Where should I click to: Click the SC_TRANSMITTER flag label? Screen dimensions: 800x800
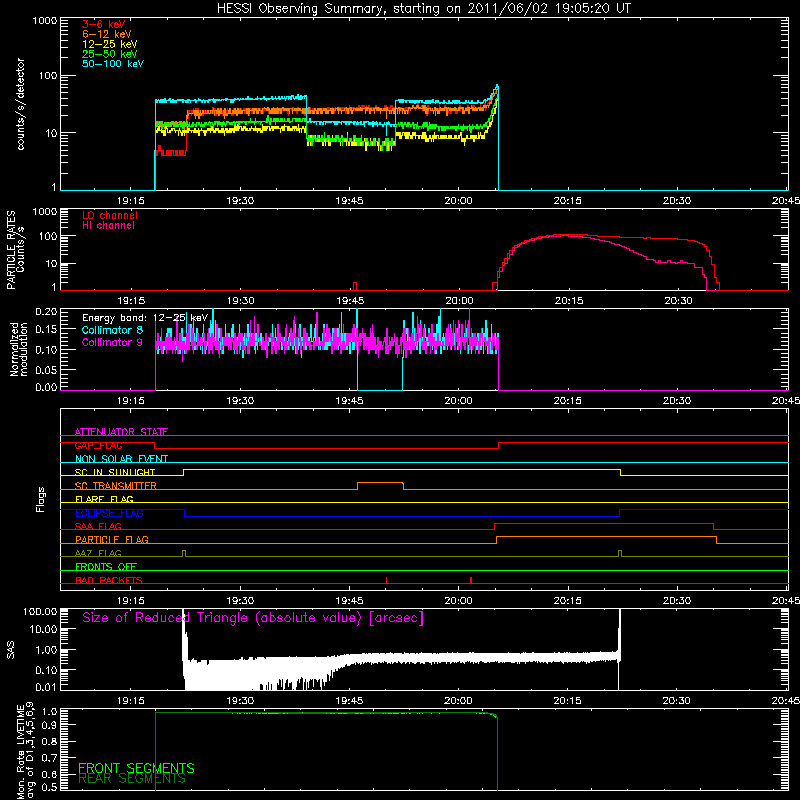pyautogui.click(x=115, y=485)
